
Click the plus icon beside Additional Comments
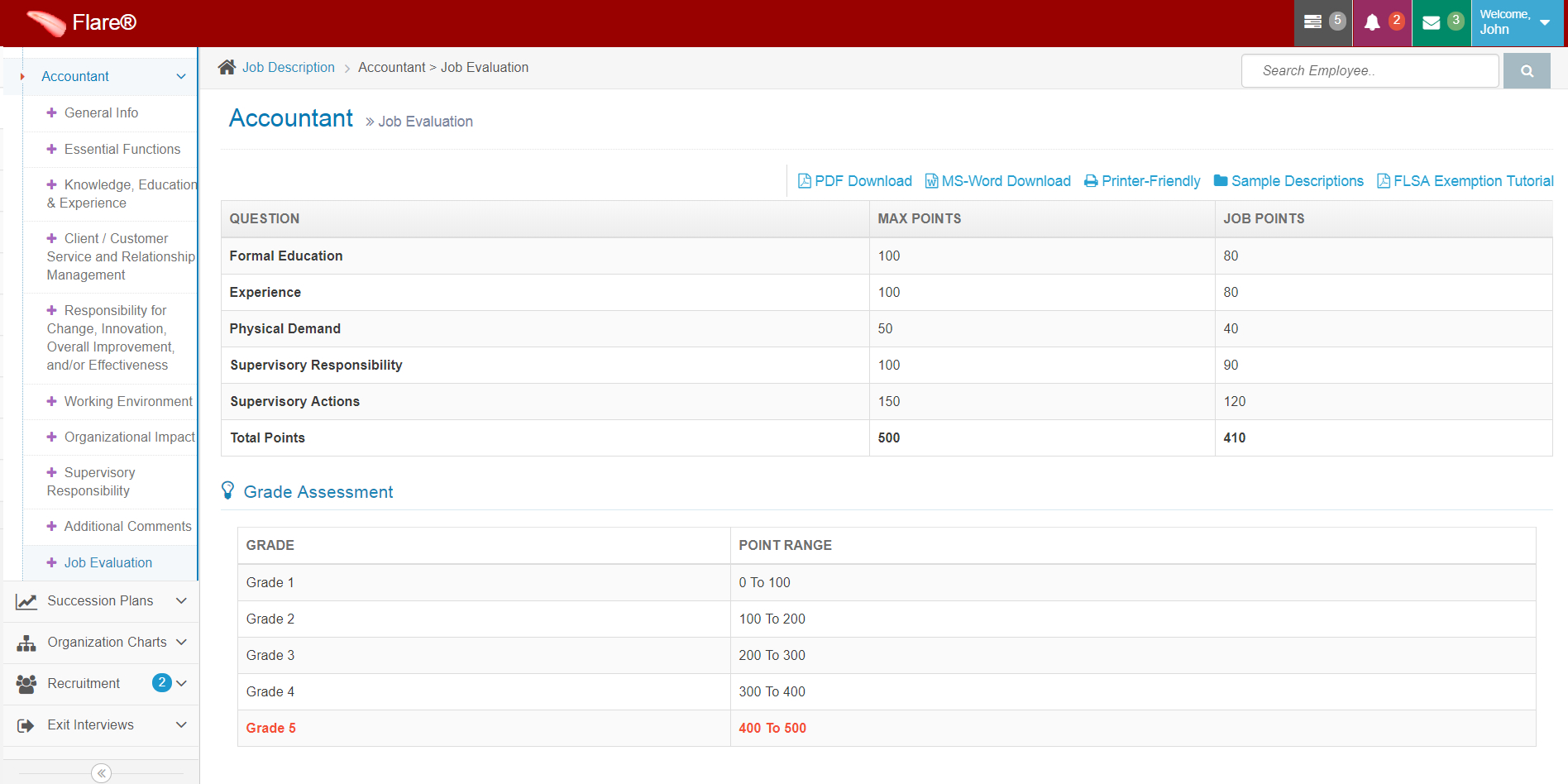tap(51, 526)
